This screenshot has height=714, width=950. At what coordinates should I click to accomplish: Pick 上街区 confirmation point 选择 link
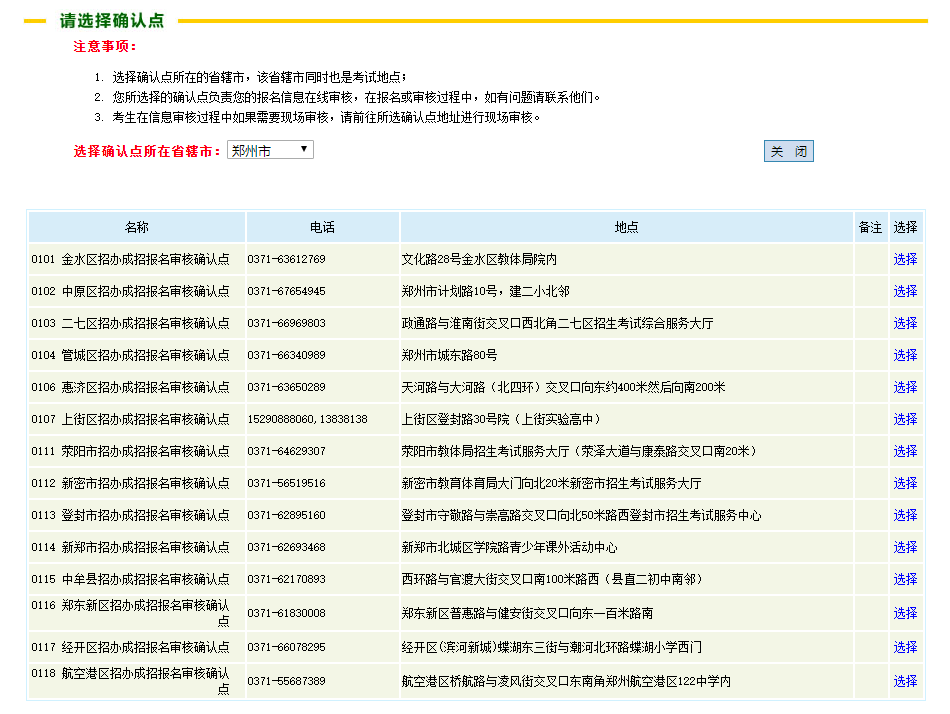click(905, 419)
